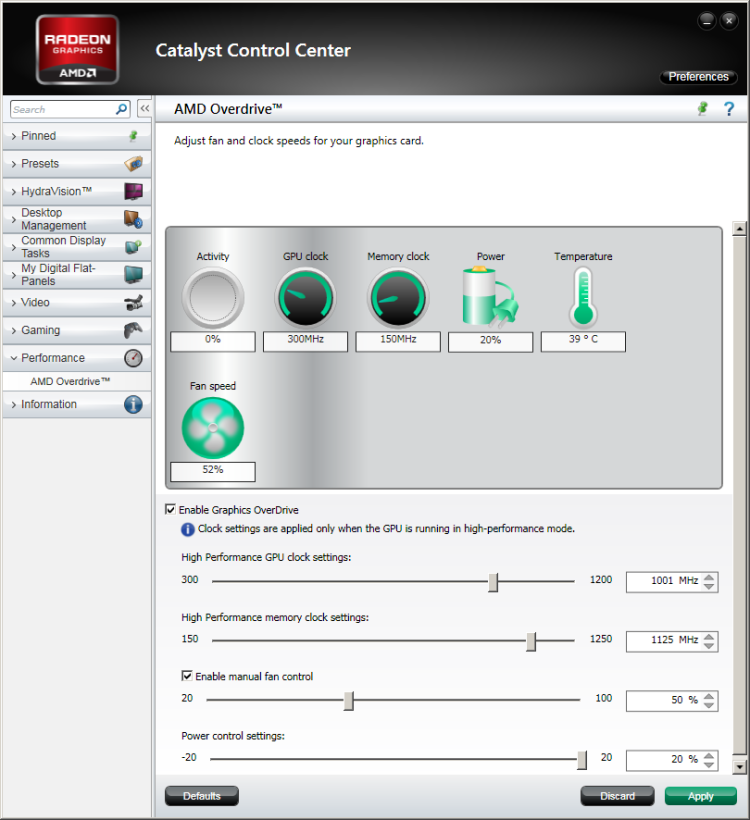The image size is (750, 820).
Task: Open the help question mark icon
Action: [729, 109]
